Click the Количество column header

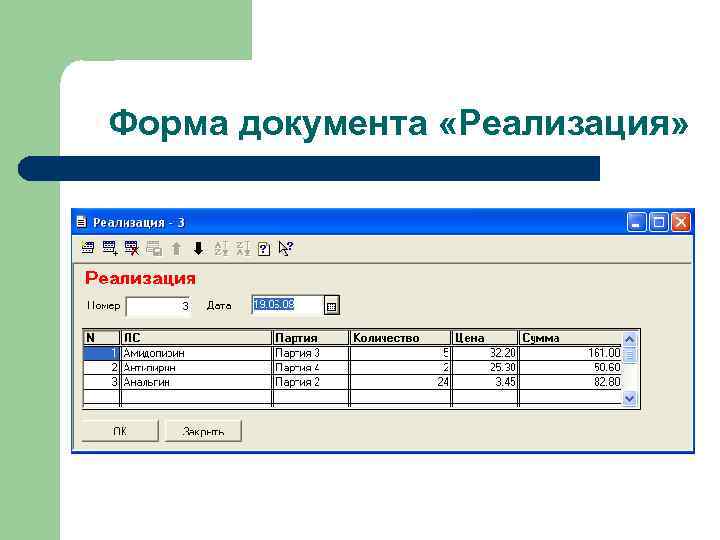pos(400,338)
